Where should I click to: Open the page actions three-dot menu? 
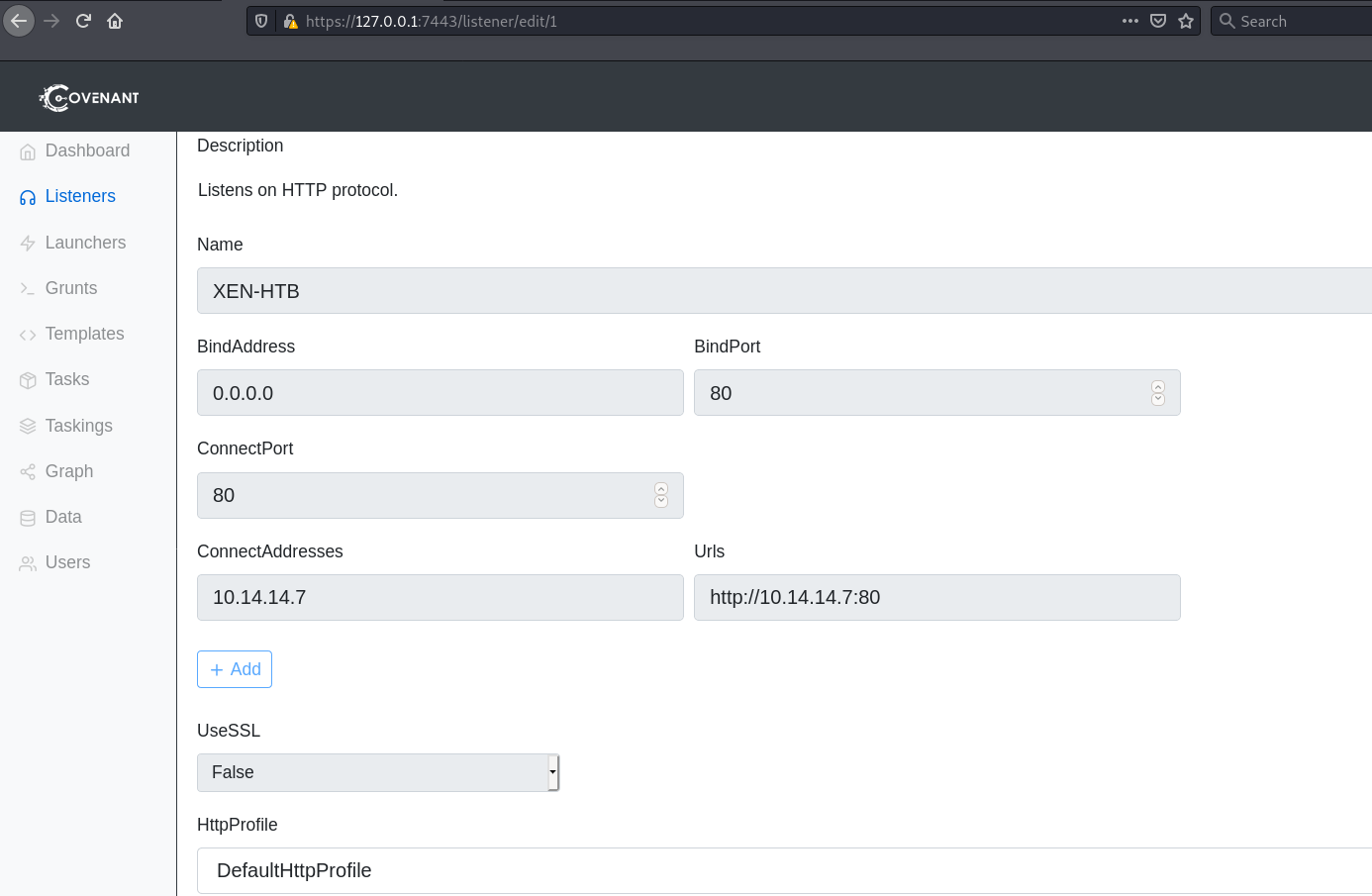click(x=1130, y=21)
